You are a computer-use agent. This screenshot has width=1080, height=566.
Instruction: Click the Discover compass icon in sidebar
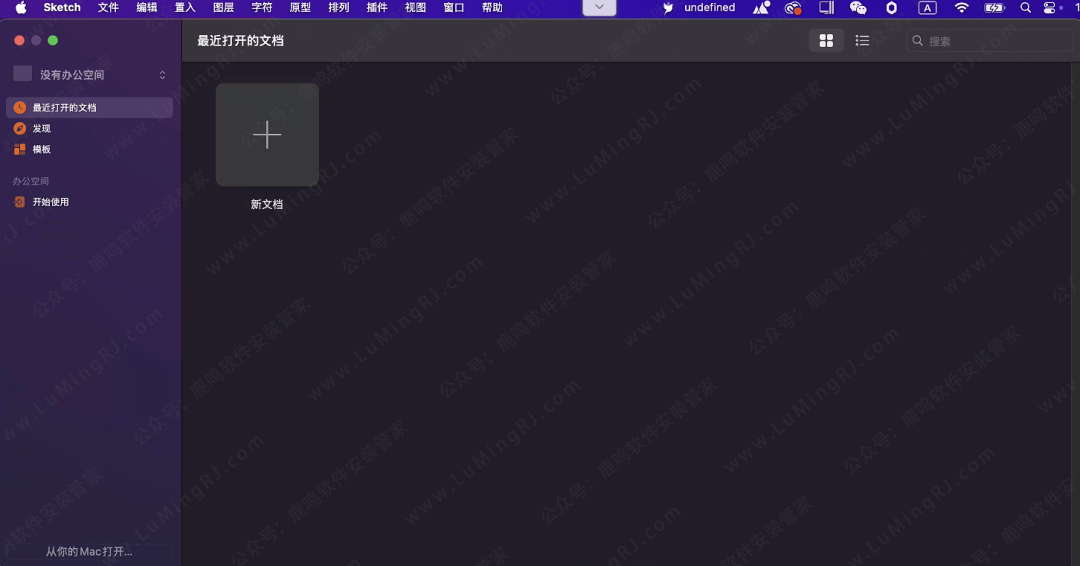[x=20, y=129]
